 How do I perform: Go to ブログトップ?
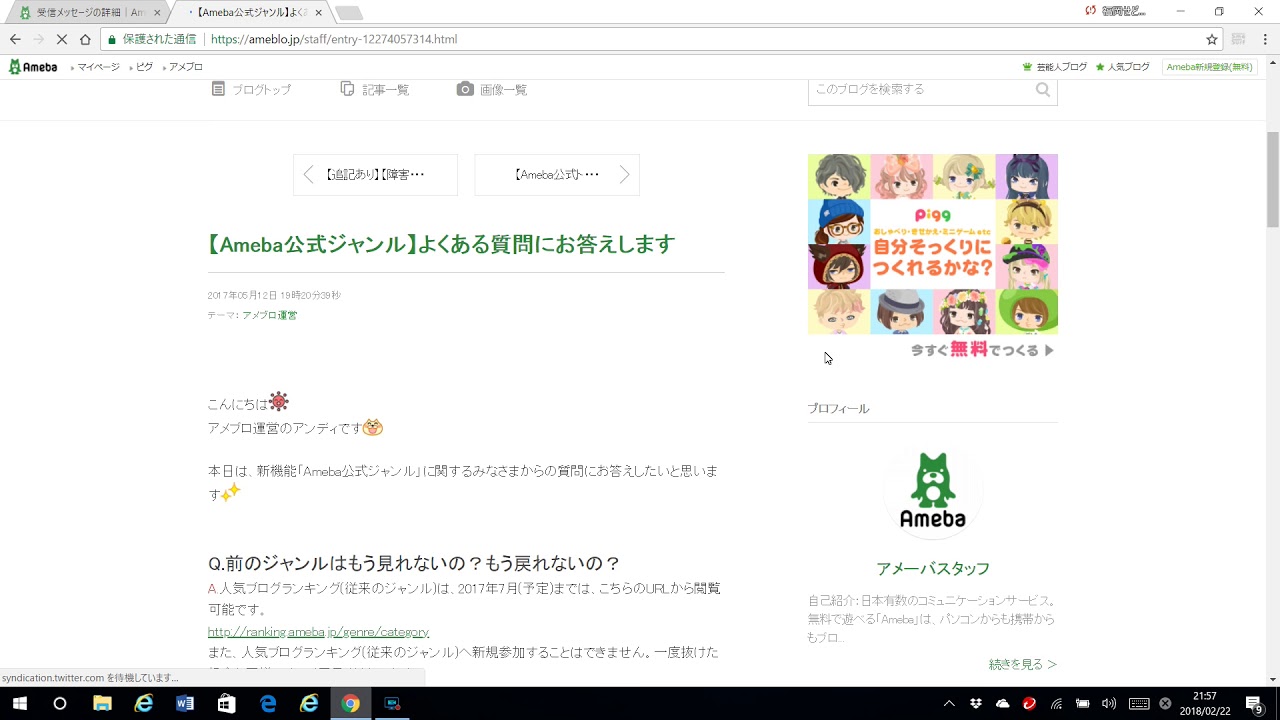tap(251, 89)
